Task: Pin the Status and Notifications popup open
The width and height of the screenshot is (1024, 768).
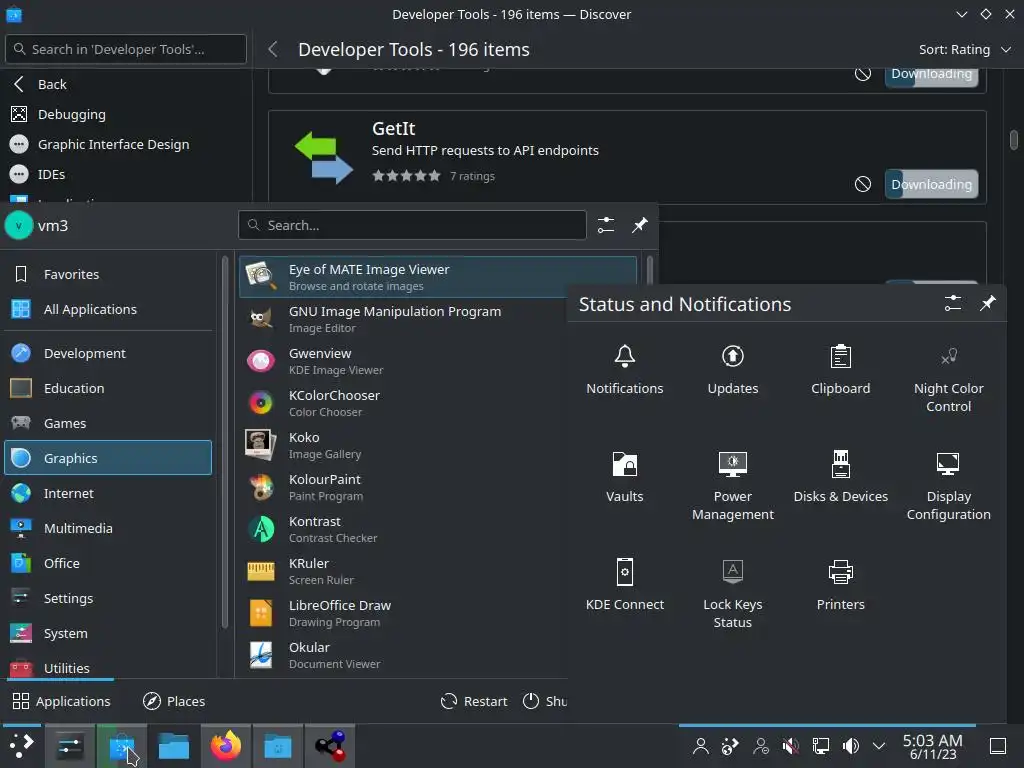Action: [x=987, y=303]
